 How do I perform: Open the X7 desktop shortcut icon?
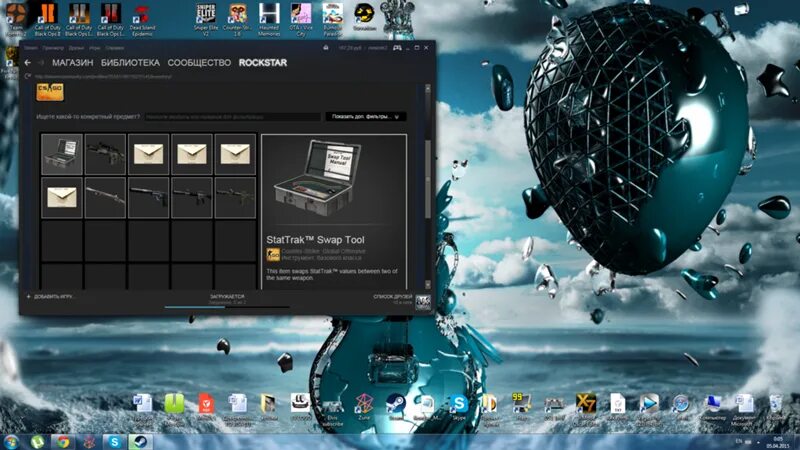tap(585, 407)
